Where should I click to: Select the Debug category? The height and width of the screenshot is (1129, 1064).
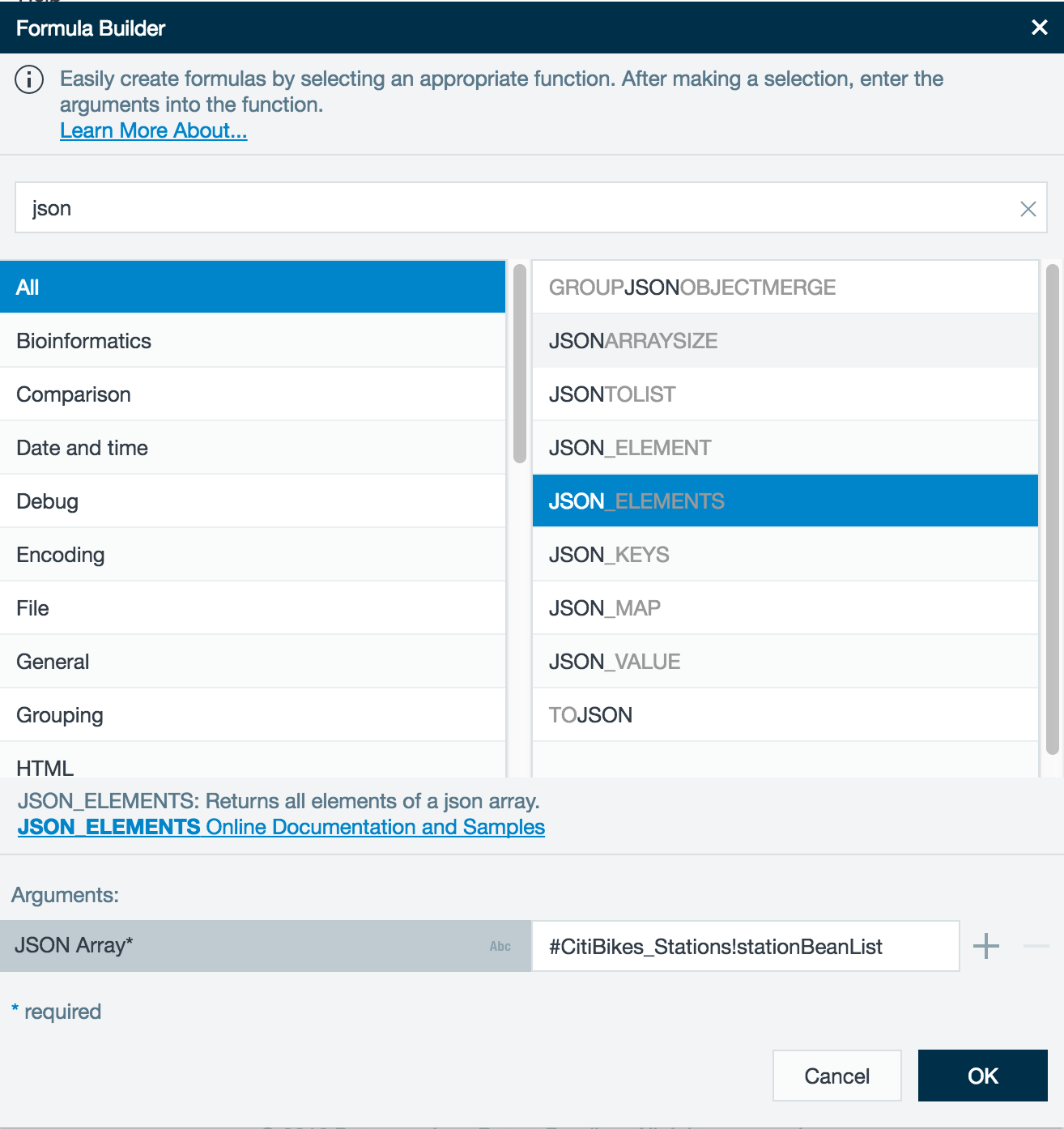click(253, 501)
